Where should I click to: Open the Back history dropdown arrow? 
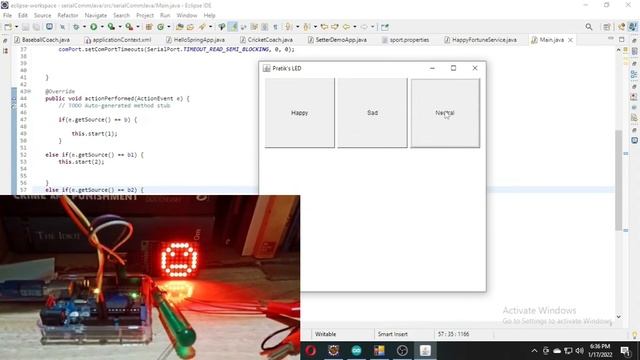click(355, 27)
